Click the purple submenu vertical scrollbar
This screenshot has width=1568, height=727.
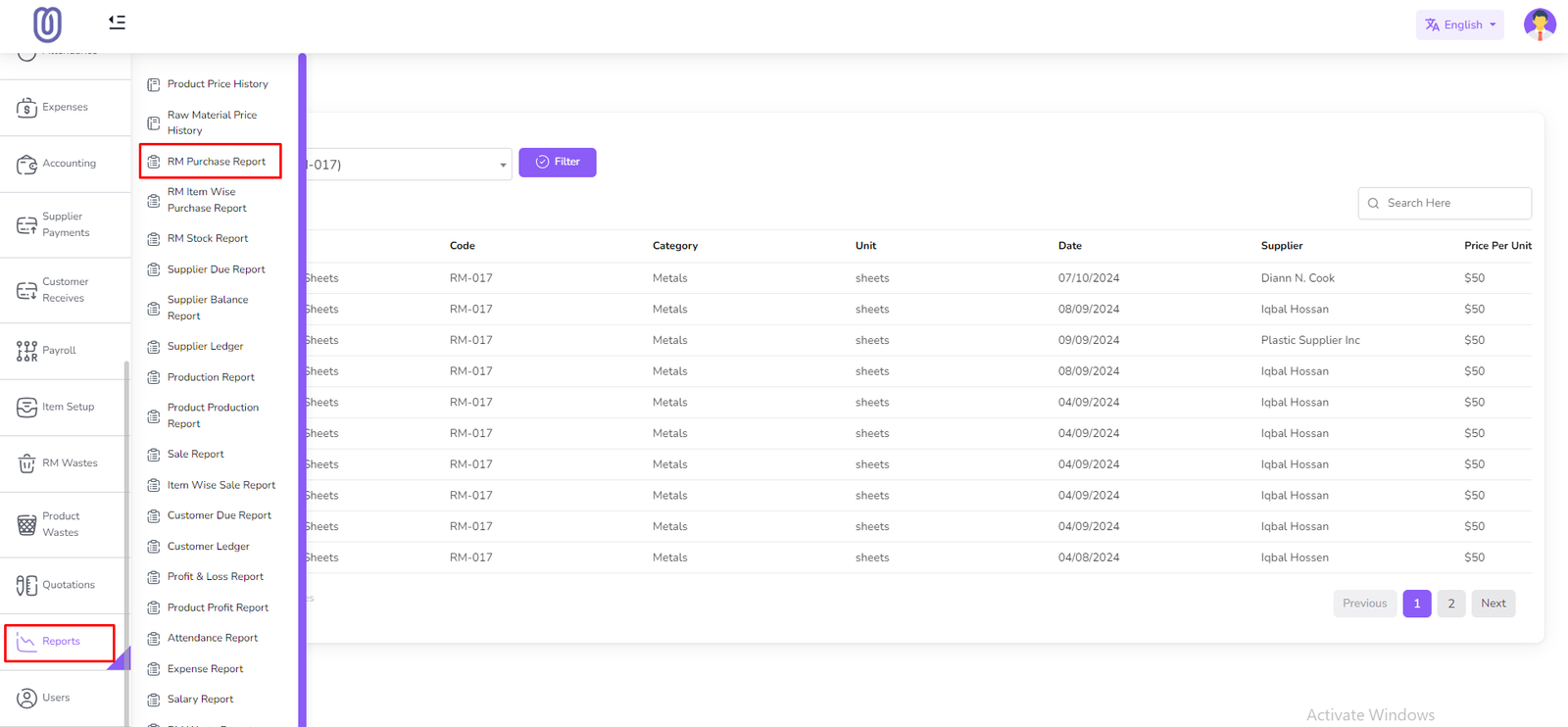(x=303, y=392)
